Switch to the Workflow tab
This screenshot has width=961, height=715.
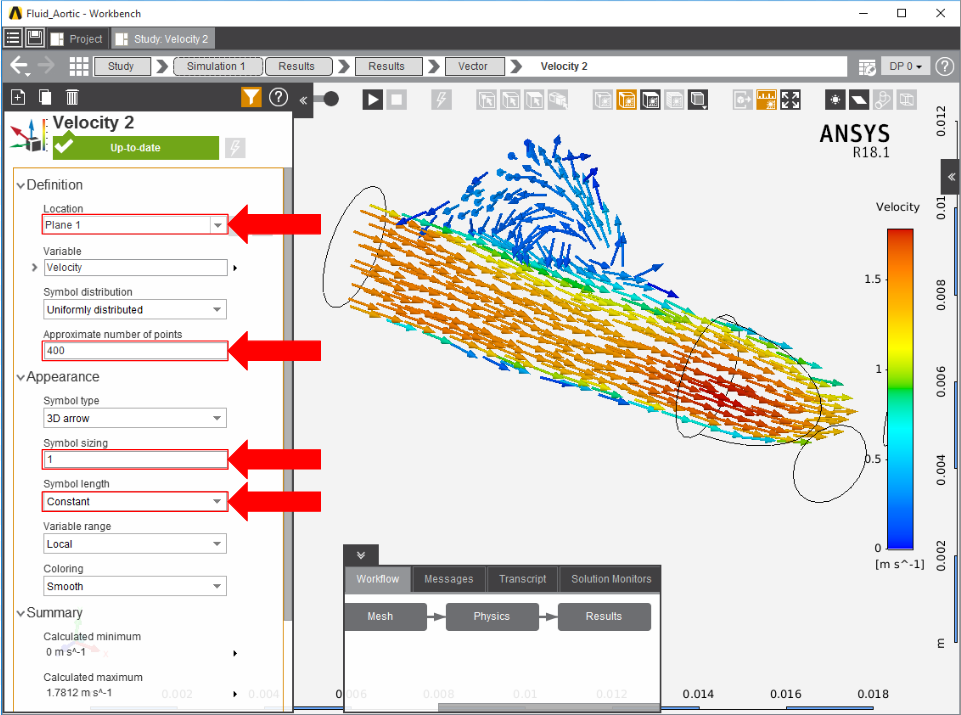coord(378,579)
